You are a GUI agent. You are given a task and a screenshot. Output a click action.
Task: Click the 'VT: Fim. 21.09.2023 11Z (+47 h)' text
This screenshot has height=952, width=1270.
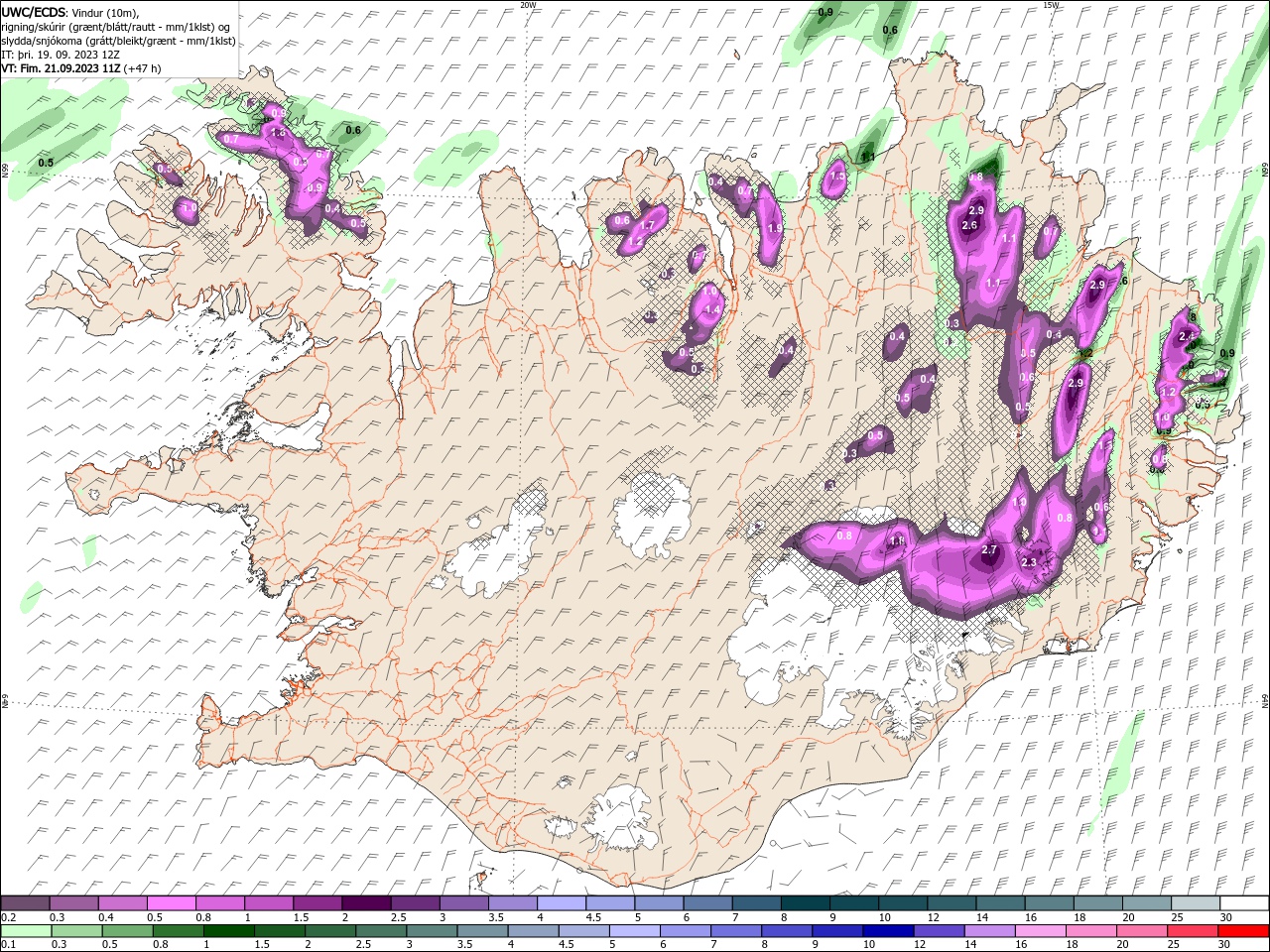[81, 68]
